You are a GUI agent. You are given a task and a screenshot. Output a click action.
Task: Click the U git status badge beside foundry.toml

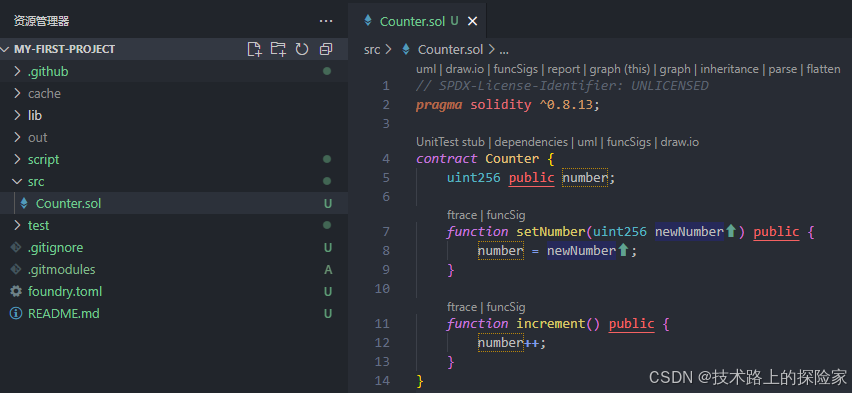[x=328, y=291]
